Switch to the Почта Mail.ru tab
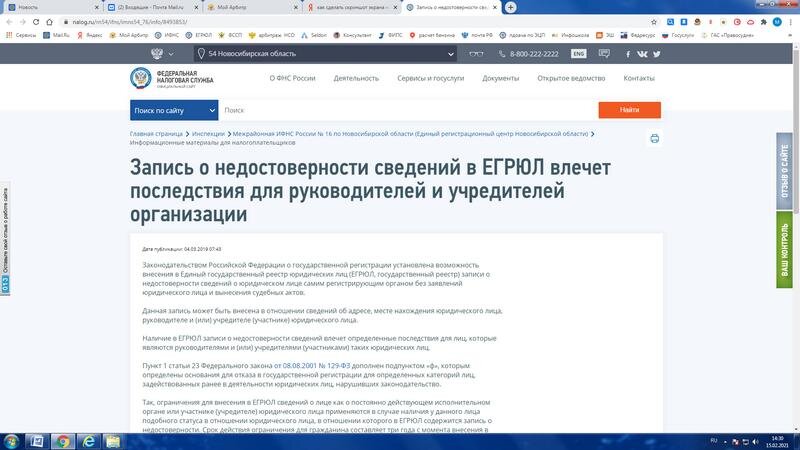The image size is (800, 450). [x=152, y=7]
